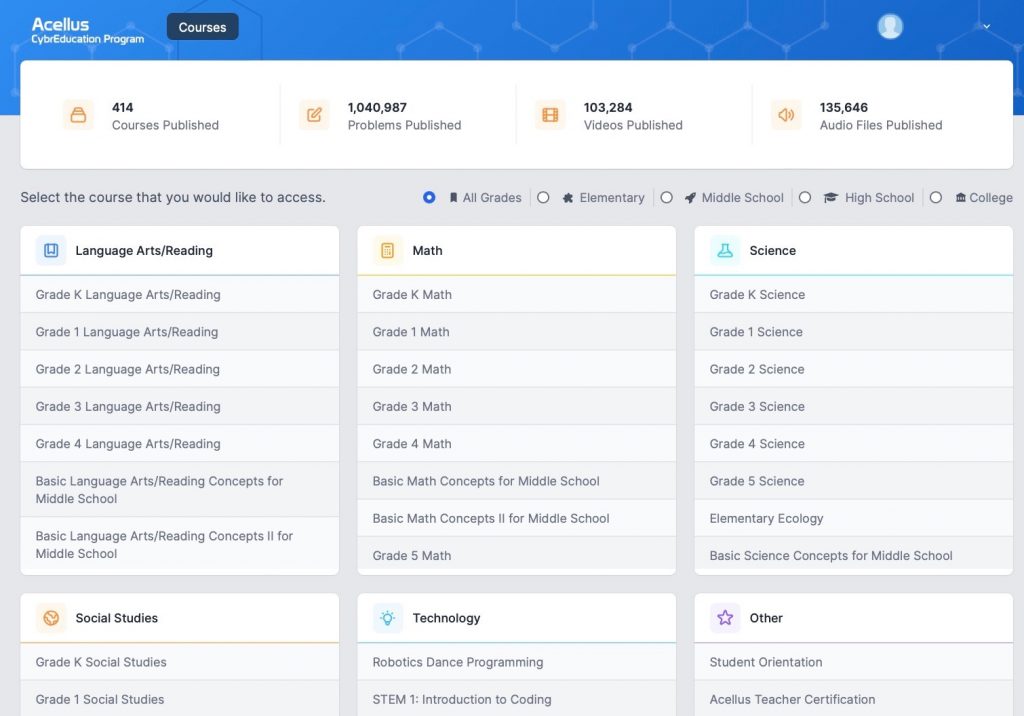Click the Middle School rocket icon
1024x716 pixels.
(690, 197)
